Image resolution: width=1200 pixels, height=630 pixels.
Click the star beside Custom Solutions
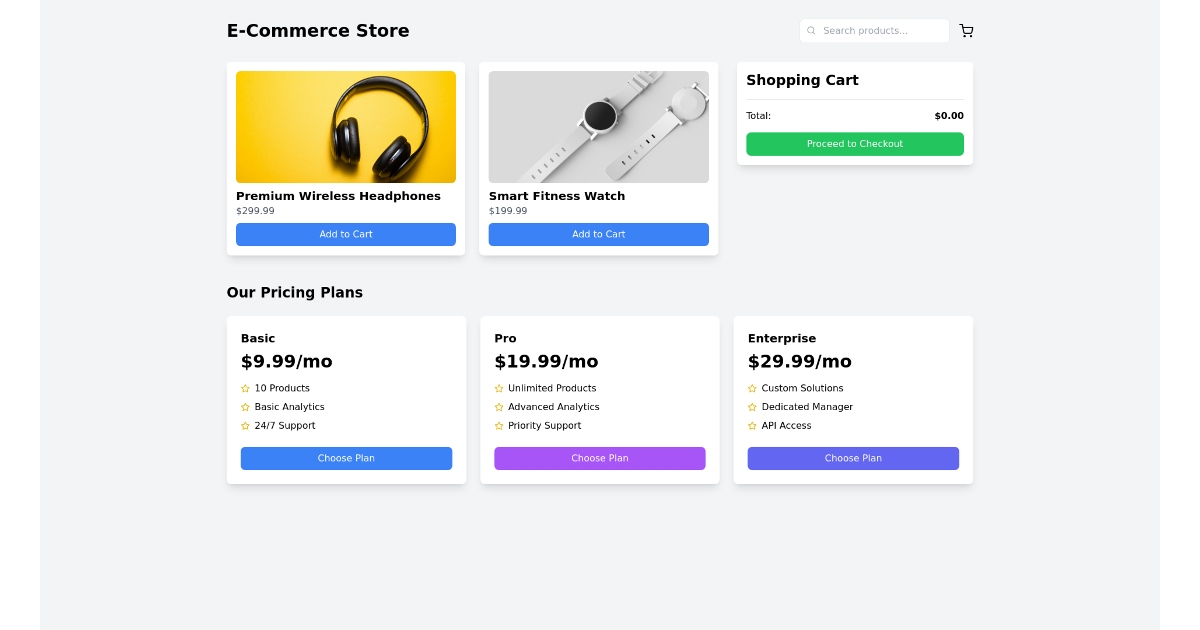point(752,388)
